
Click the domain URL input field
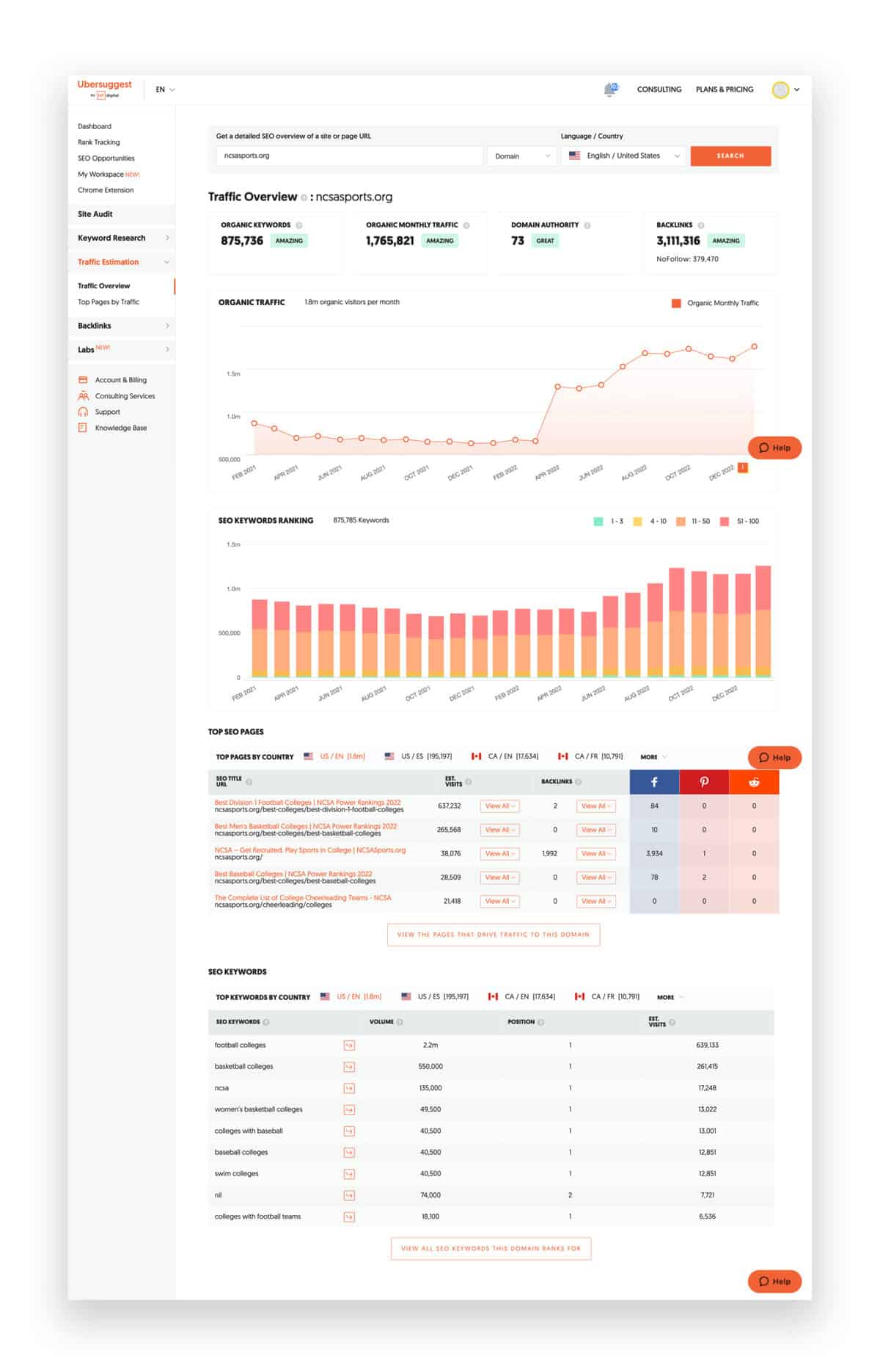pos(349,156)
